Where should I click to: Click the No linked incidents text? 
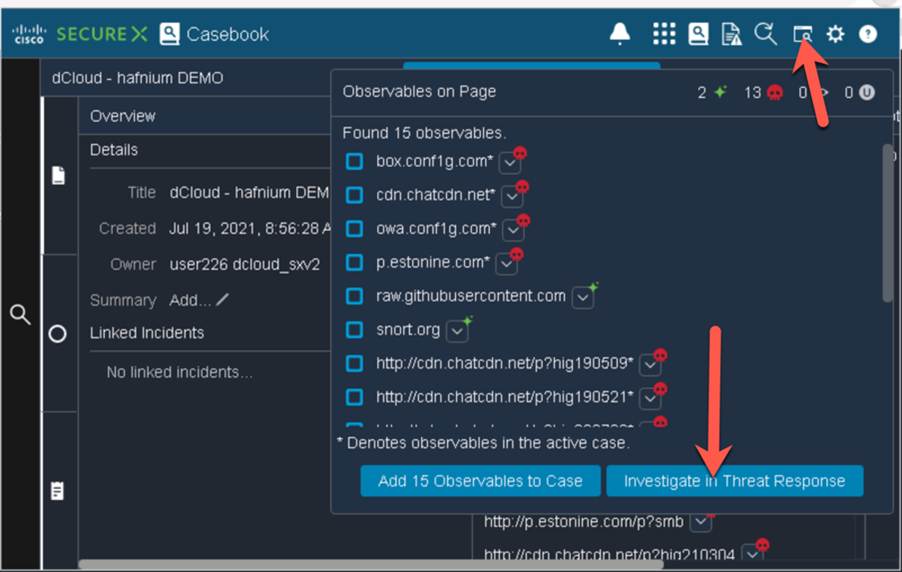coord(179,372)
